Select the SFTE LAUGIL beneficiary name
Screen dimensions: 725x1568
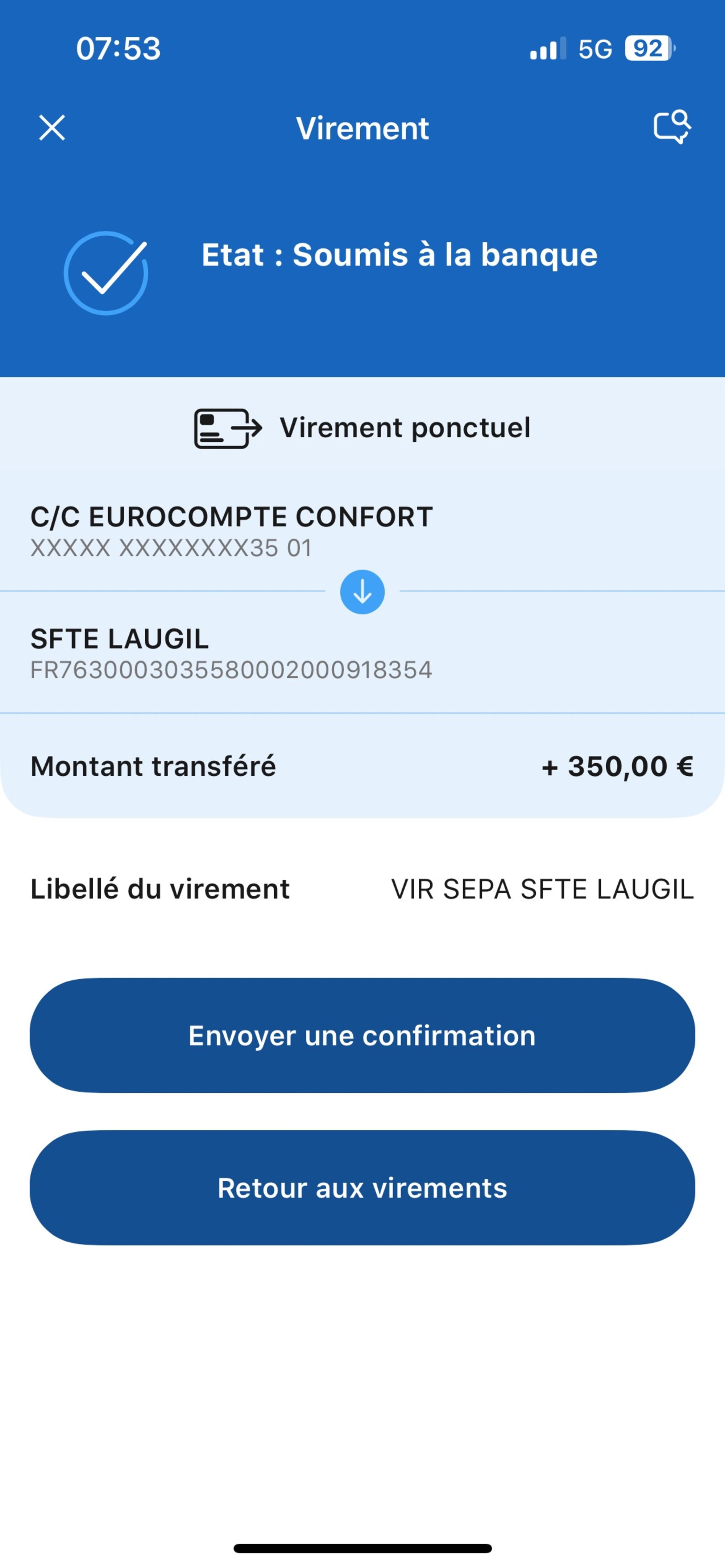(119, 638)
